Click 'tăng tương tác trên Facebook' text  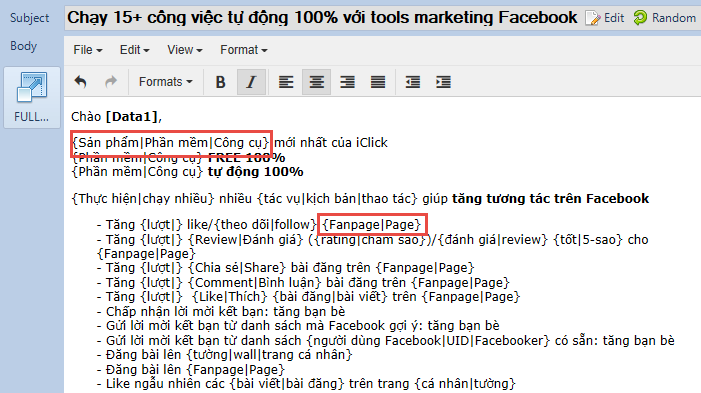(550, 199)
